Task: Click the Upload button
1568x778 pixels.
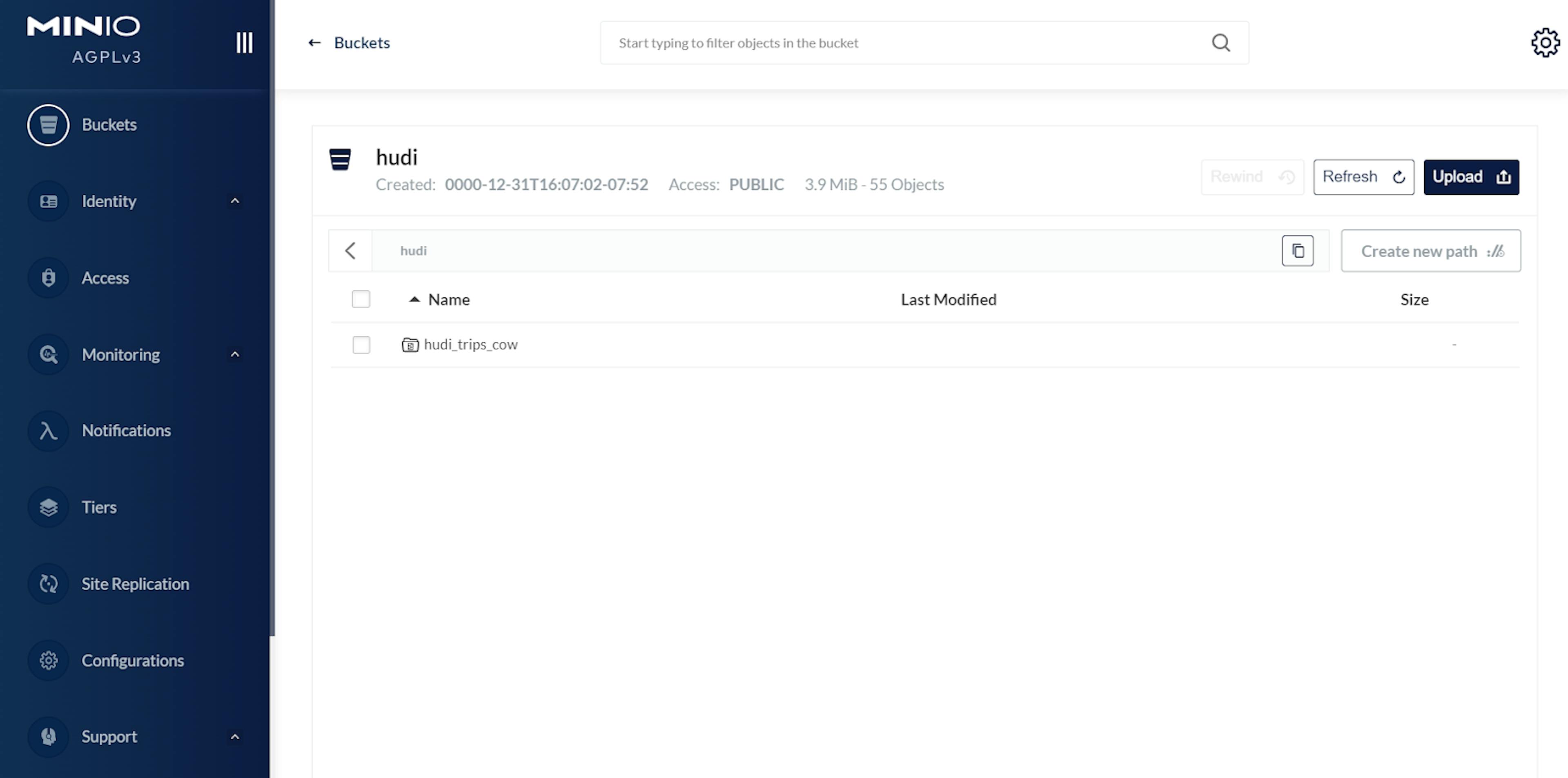Action: tap(1471, 176)
